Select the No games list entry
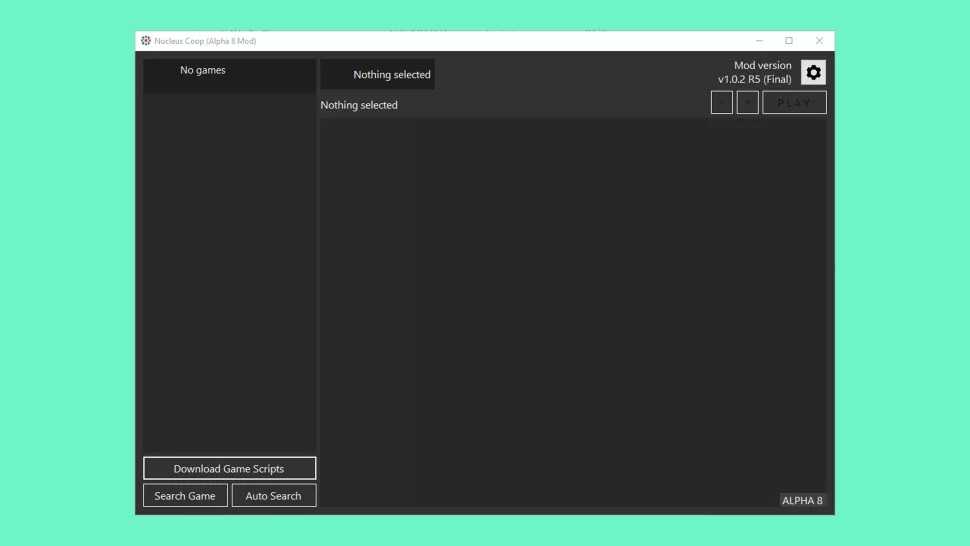 point(203,71)
